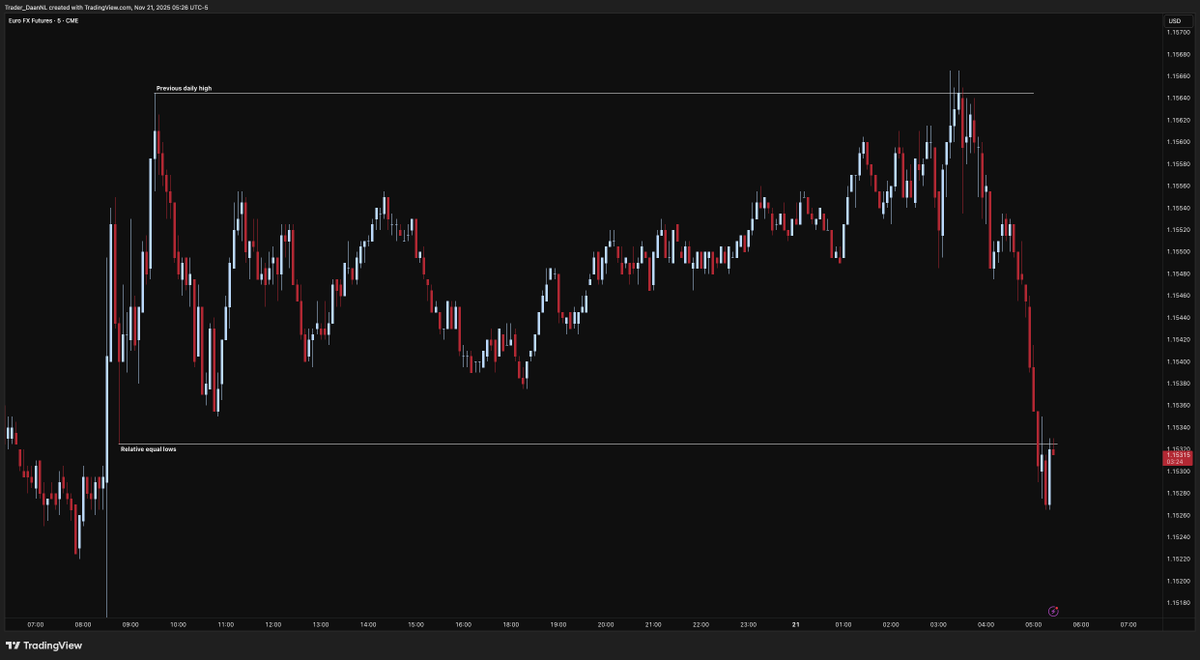The image size is (1200, 660).
Task: Select the 1.15380 price axis label
Action: 1178,384
